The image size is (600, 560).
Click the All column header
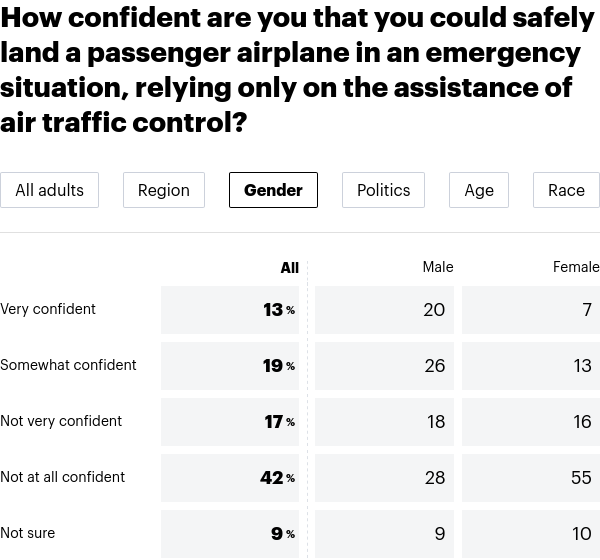click(289, 267)
